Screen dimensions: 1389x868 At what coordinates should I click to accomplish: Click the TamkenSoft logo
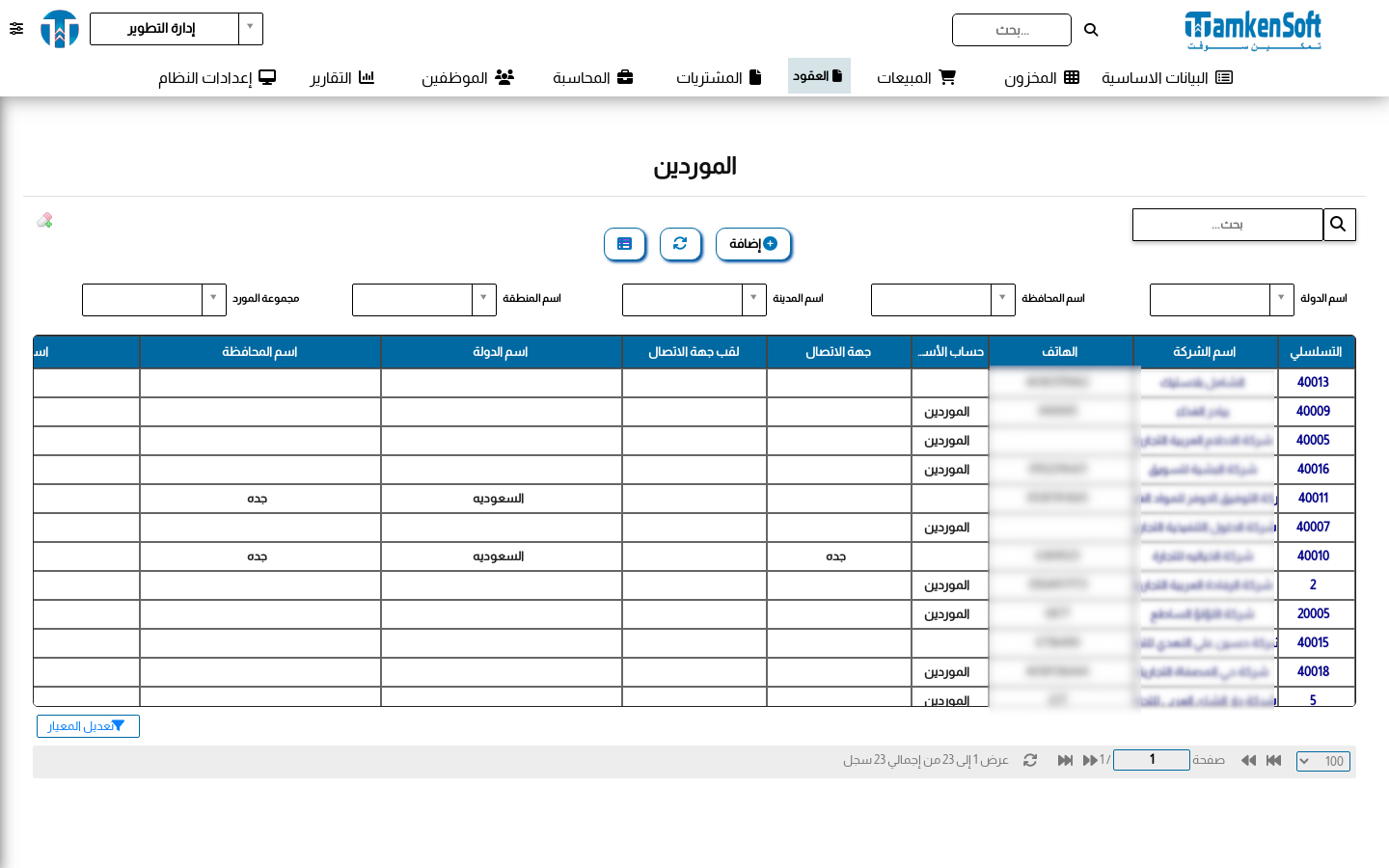click(1253, 30)
